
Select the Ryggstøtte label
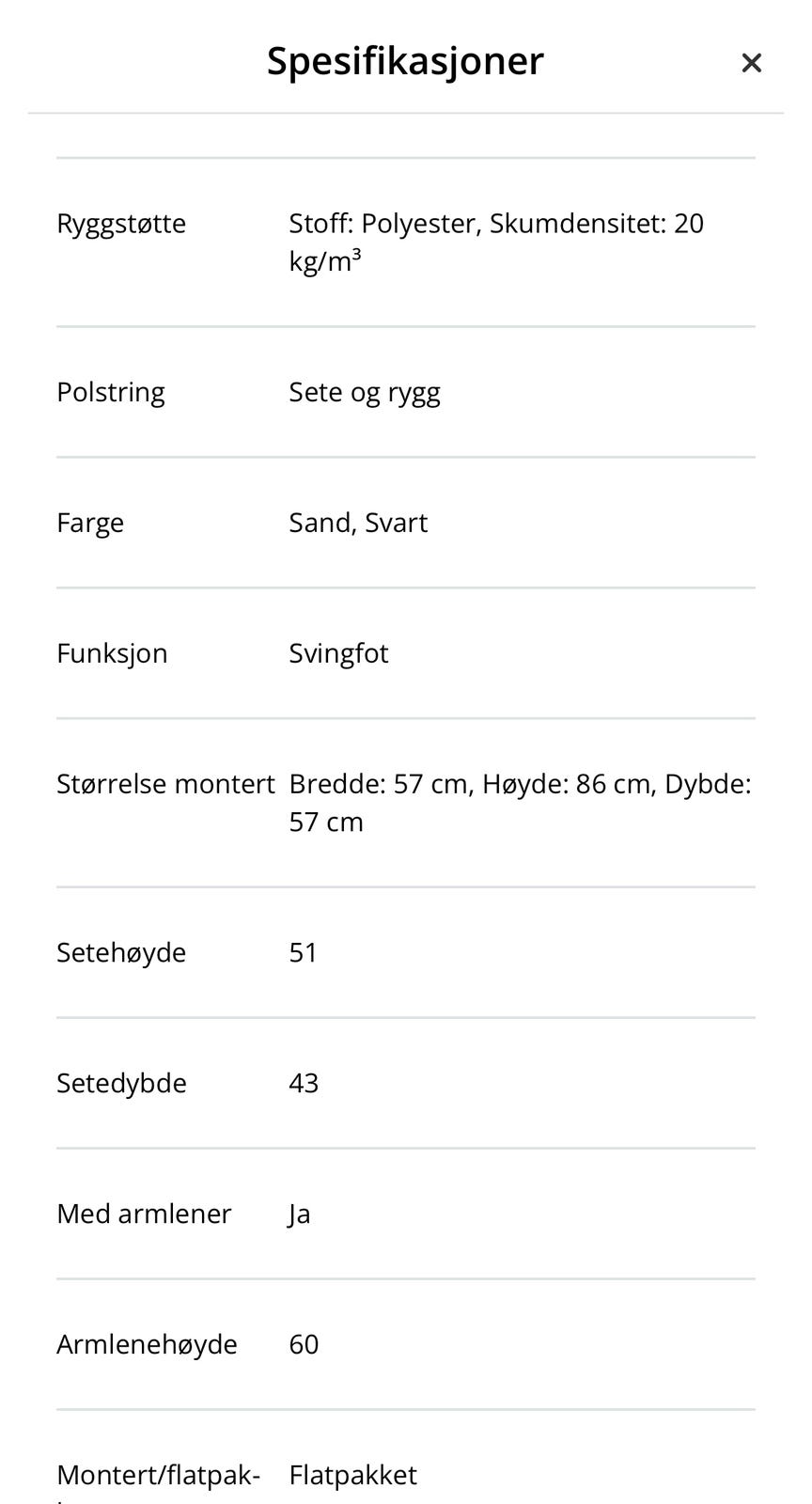coord(121,224)
